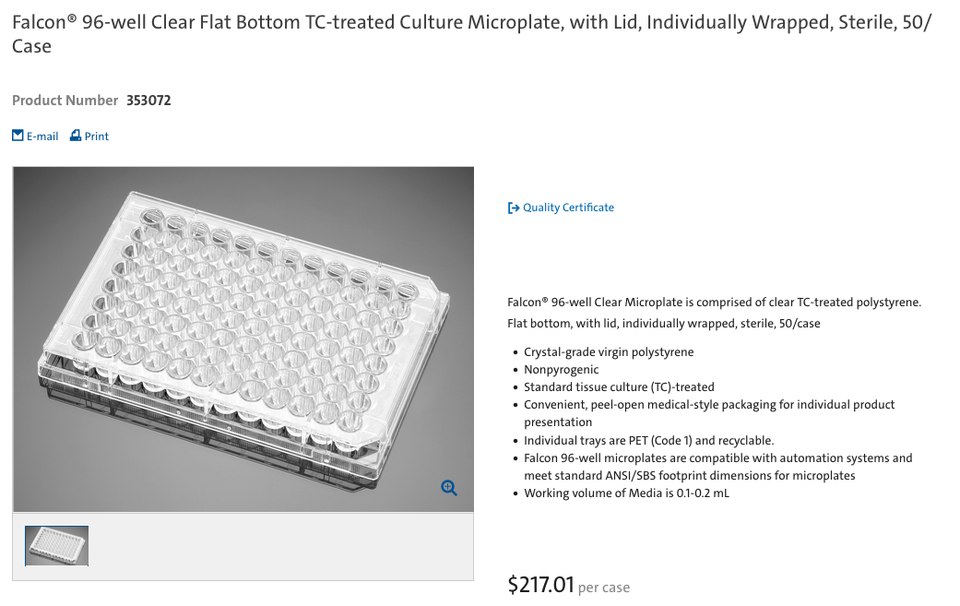Screen dimensions: 960x606
Task: Click the magnifier zoom icon on the product image
Action: 448,487
